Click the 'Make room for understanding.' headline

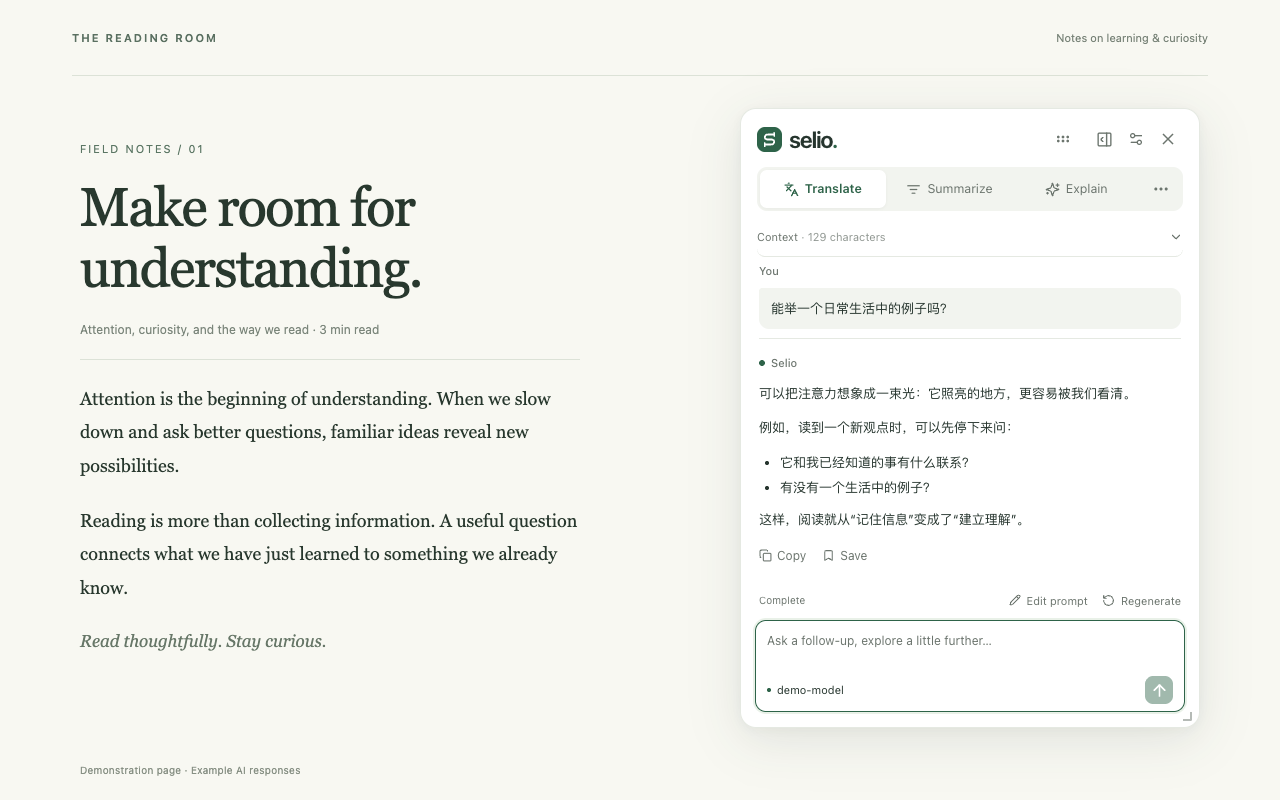tap(251, 238)
